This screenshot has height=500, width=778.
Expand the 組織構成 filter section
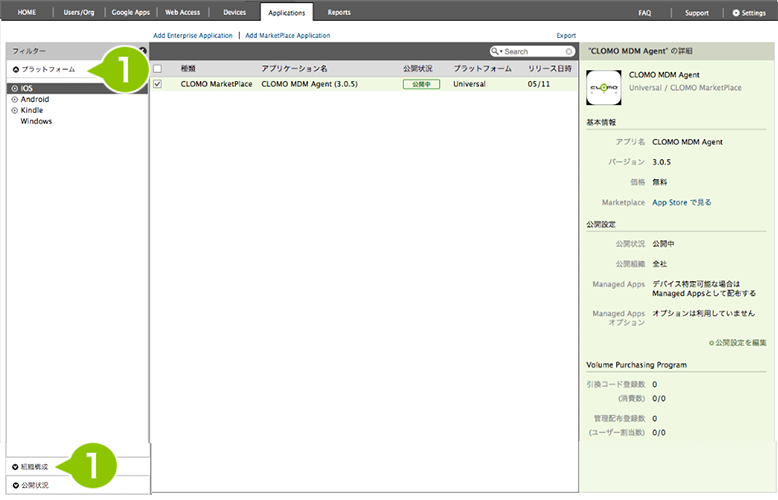pyautogui.click(x=30, y=467)
